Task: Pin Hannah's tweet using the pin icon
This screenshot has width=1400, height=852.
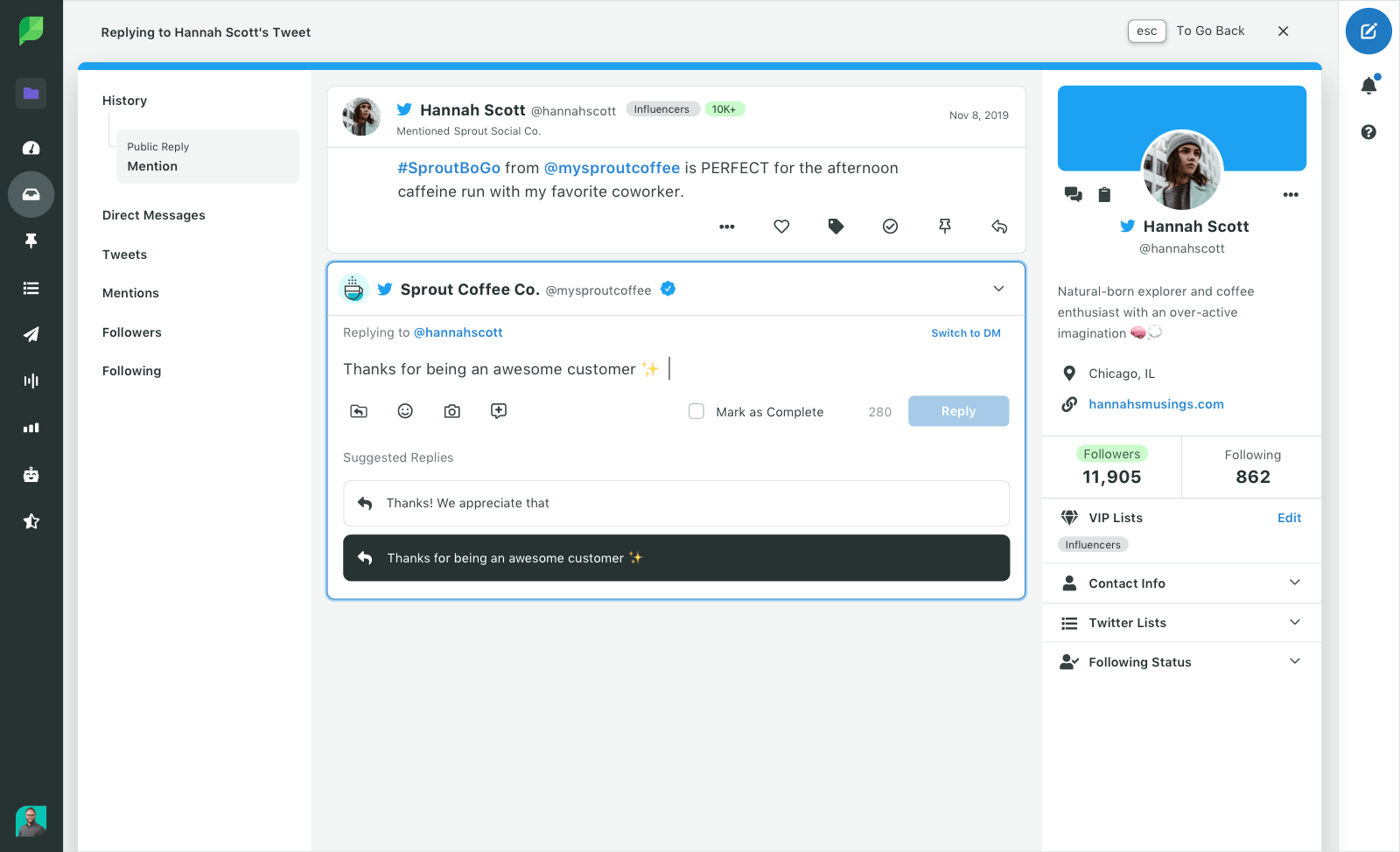Action: coord(945,226)
